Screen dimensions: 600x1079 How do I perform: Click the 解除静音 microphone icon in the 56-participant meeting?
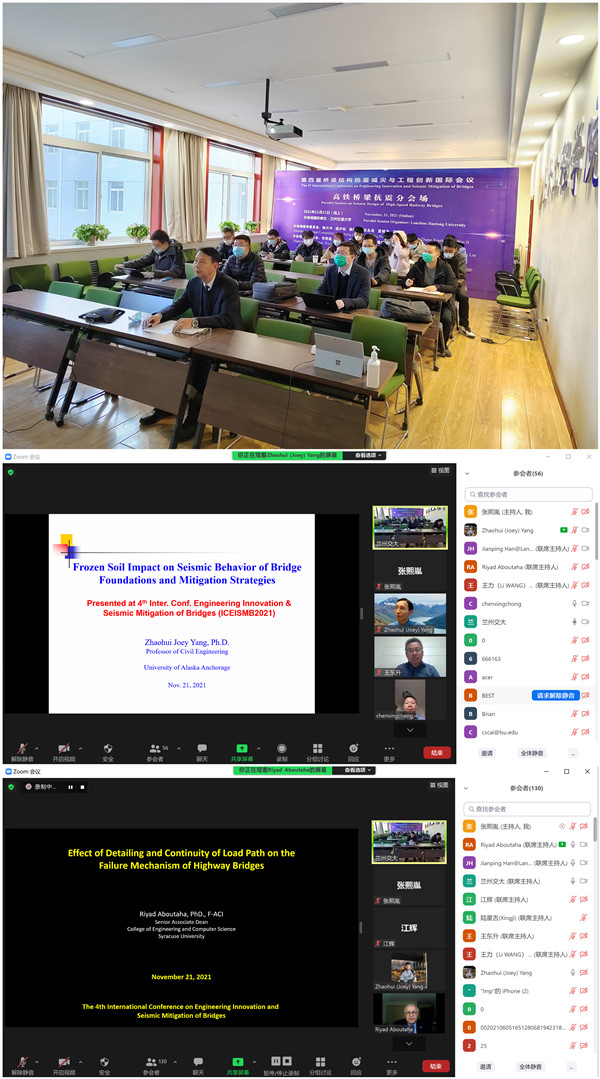(x=22, y=748)
